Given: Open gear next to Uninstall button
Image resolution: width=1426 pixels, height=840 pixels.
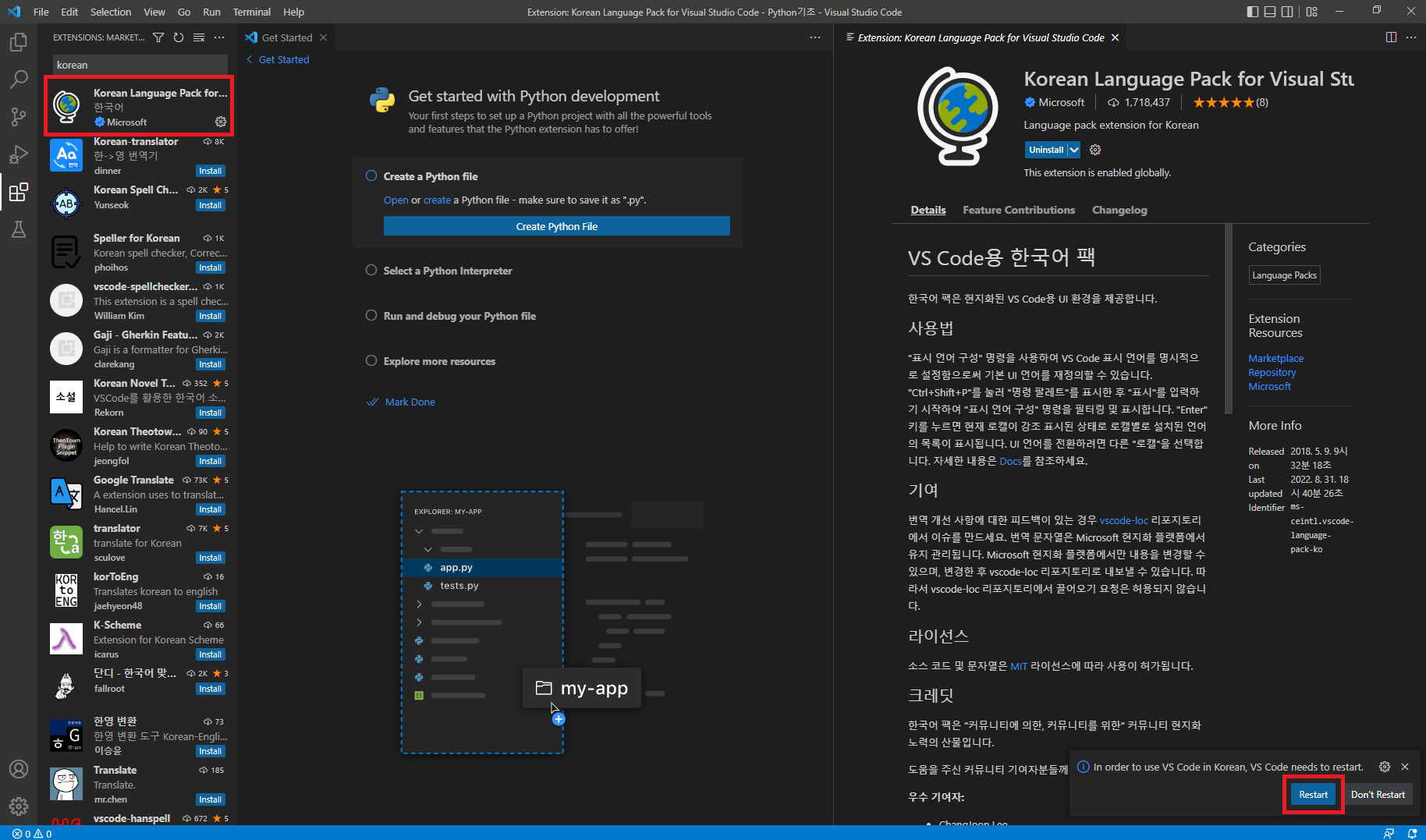Looking at the screenshot, I should pos(1095,150).
